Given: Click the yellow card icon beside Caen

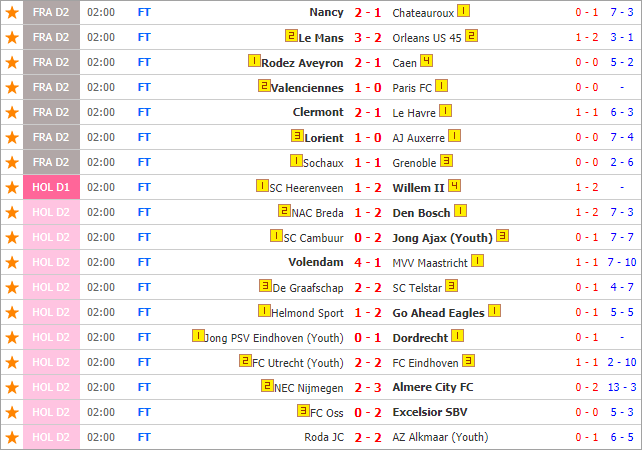Looking at the screenshot, I should [426, 61].
